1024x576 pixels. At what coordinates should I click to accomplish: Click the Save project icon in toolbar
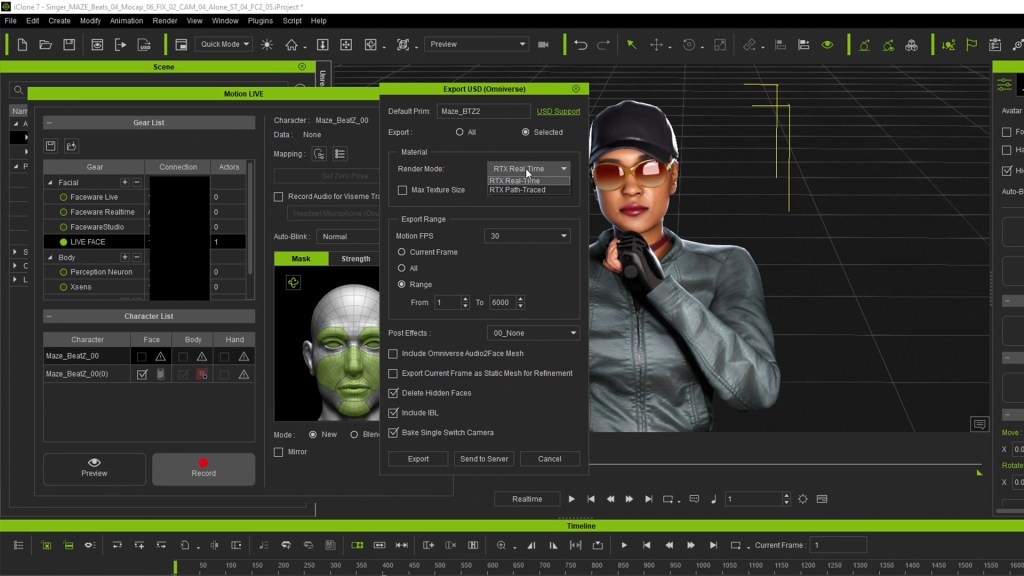(x=69, y=45)
